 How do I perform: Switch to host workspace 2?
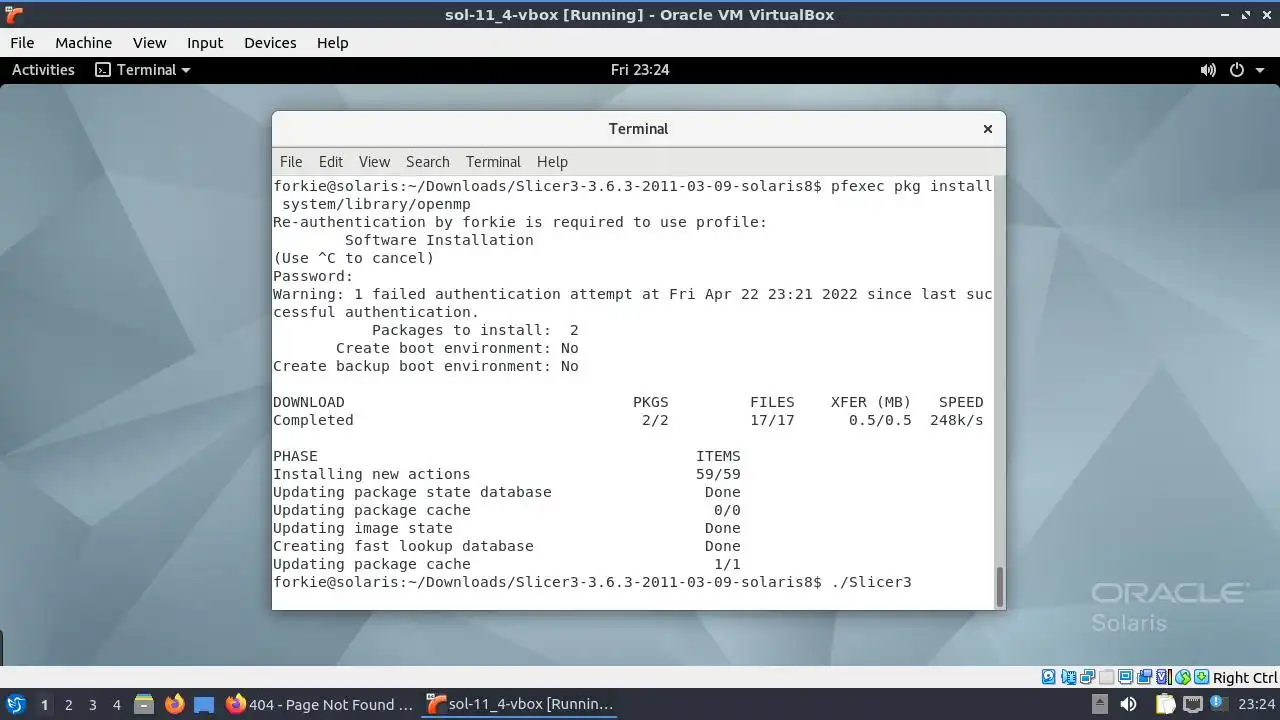[x=68, y=704]
